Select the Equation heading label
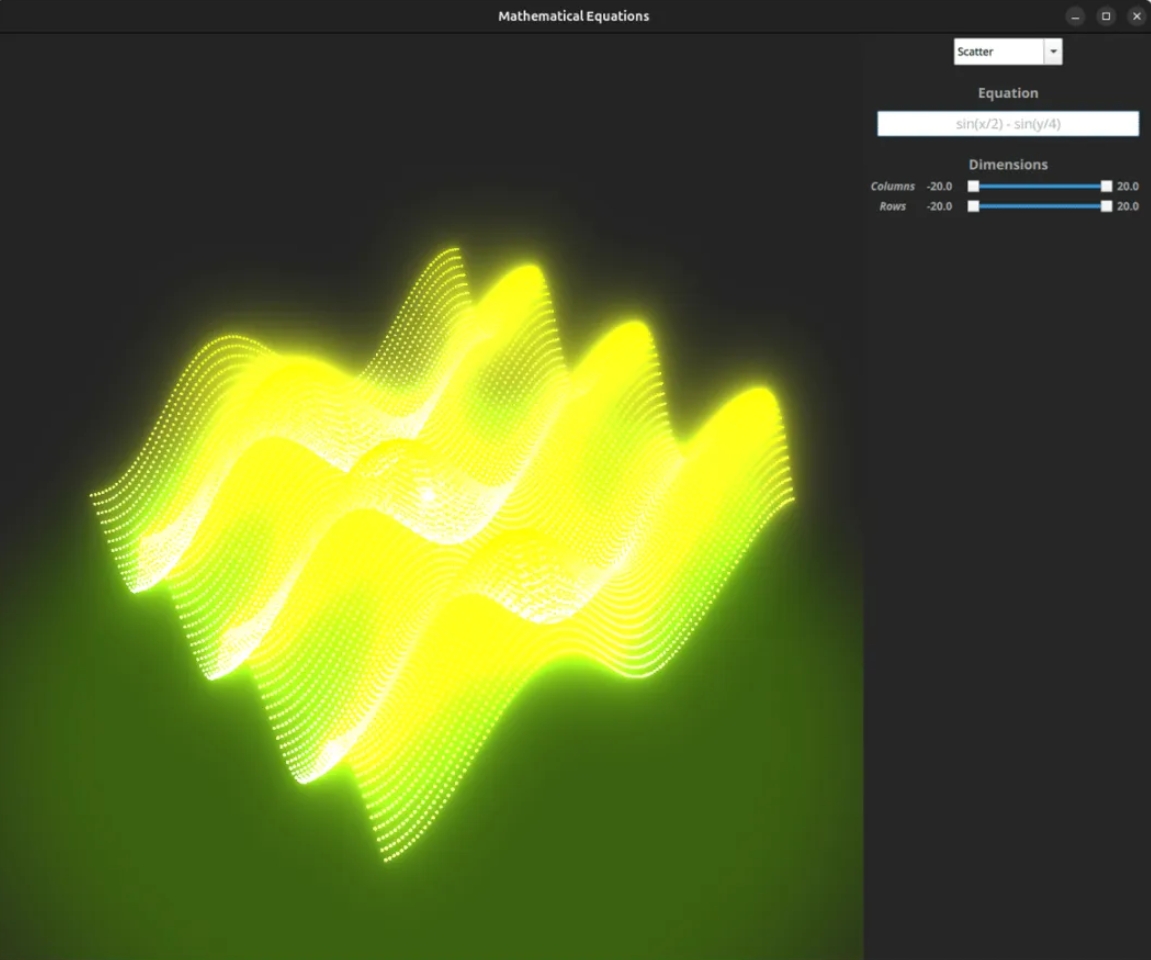This screenshot has height=960, width=1151. [x=1007, y=93]
